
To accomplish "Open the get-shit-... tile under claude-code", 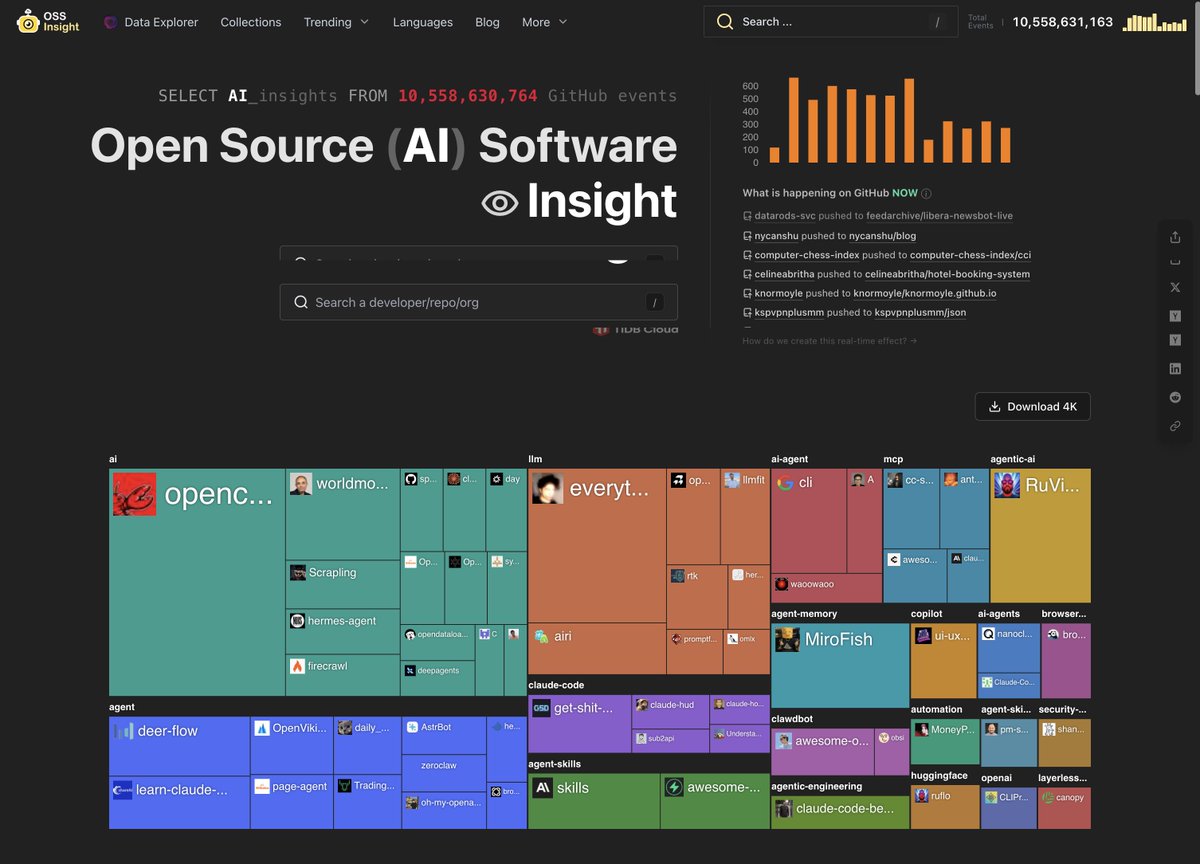I will tap(579, 724).
